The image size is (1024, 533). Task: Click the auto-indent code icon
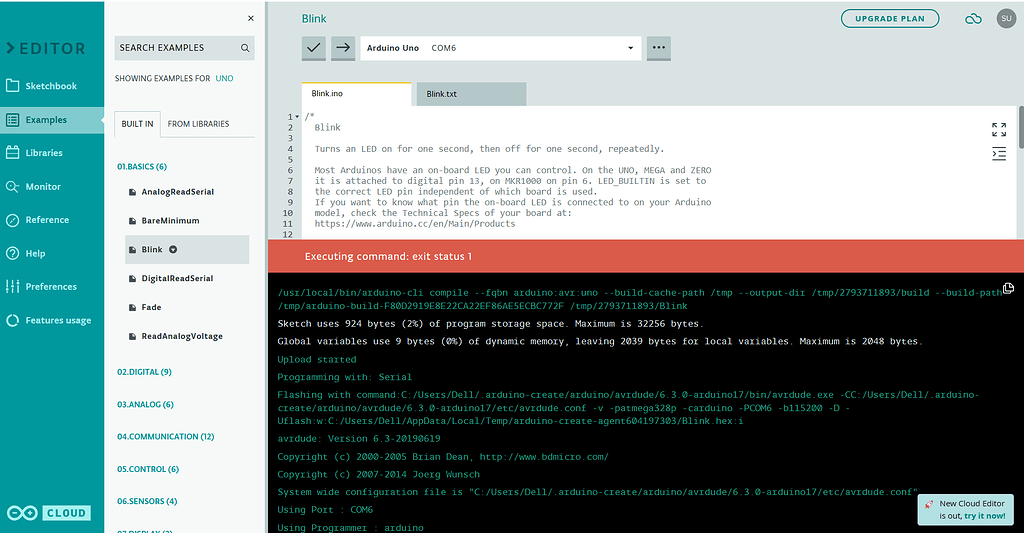(999, 154)
